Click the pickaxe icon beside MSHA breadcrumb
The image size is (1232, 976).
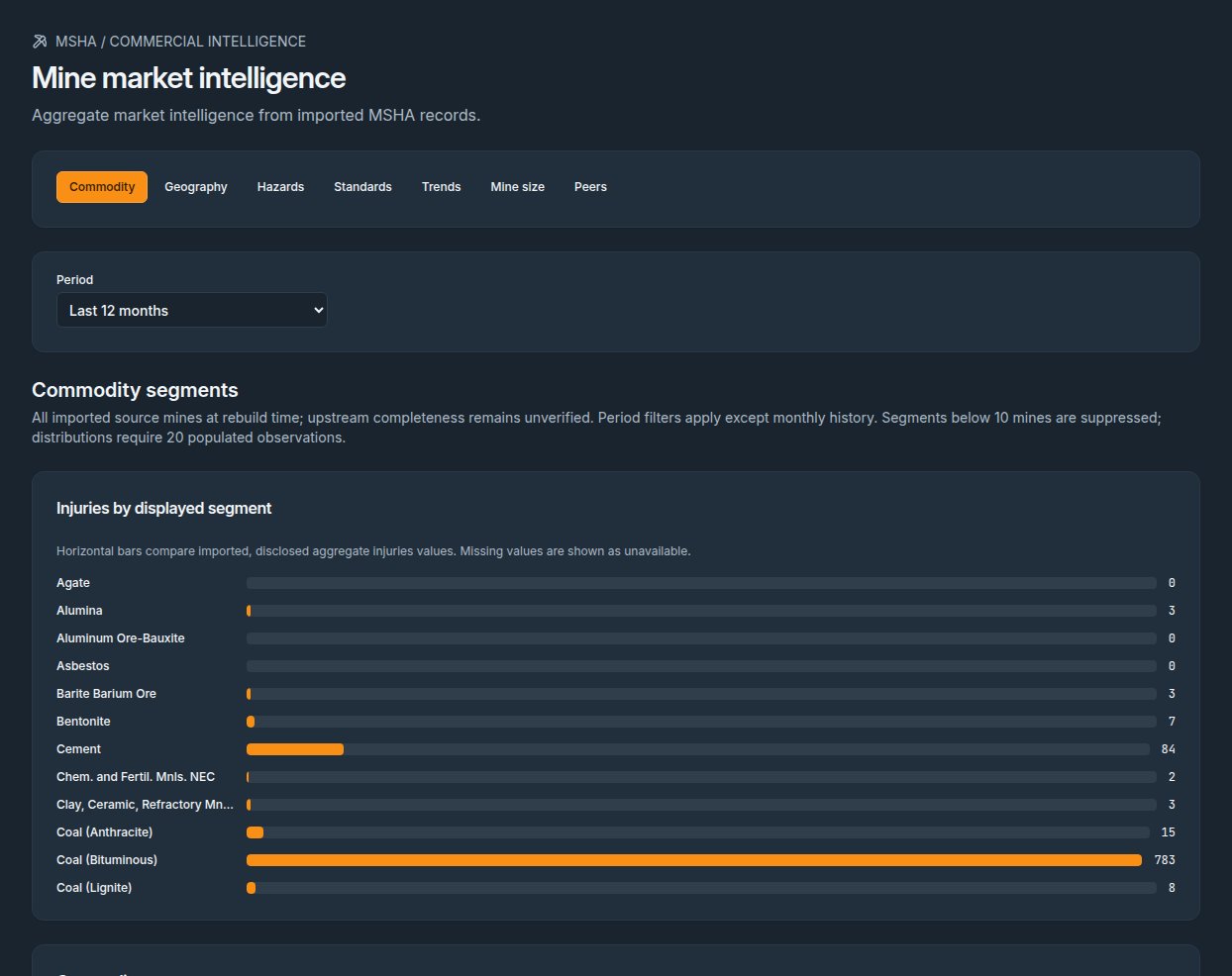(x=40, y=42)
